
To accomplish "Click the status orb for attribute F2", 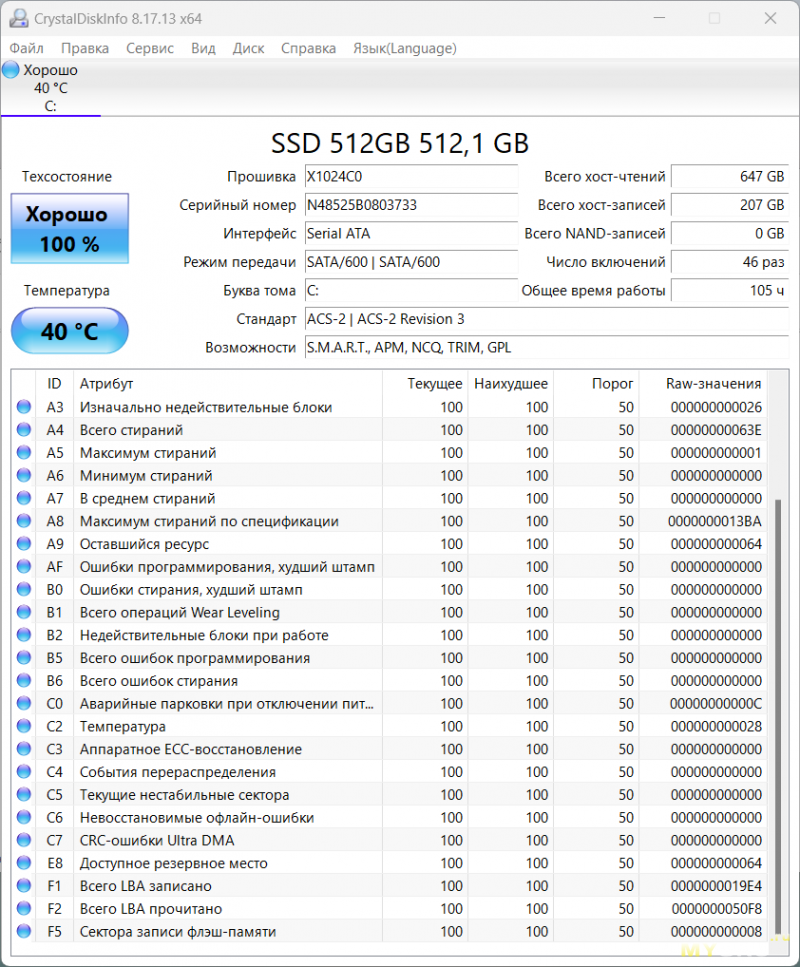I will [x=24, y=909].
